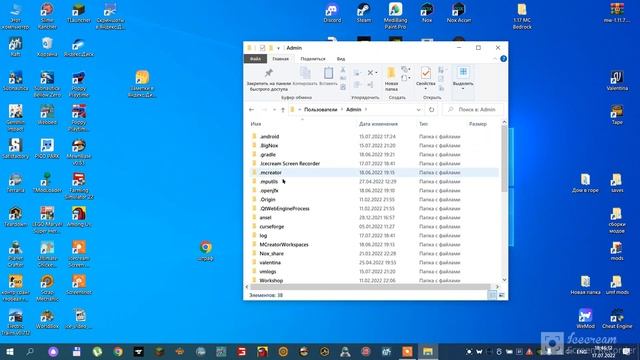Viewport: 640px width, 360px height.
Task: Switch to details view in status bar
Action: pos(492,295)
